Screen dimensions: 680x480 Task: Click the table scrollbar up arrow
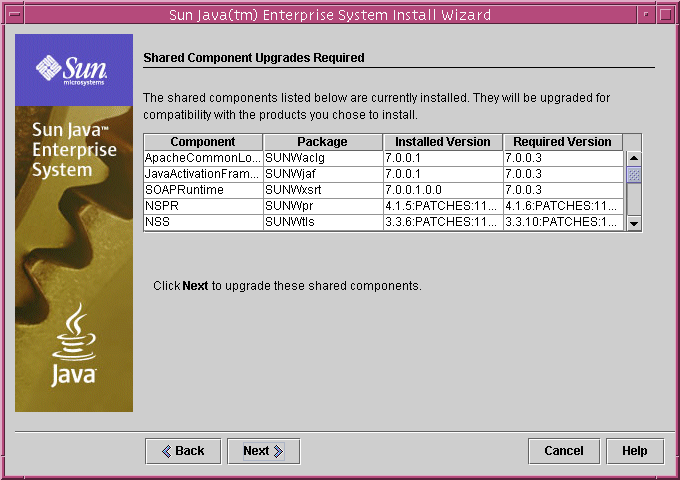[x=634, y=158]
